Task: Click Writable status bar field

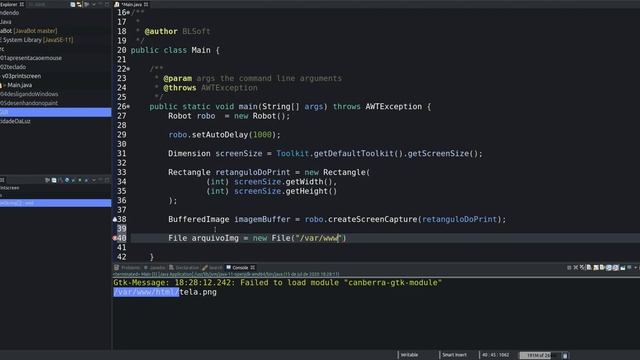Action: click(x=409, y=355)
